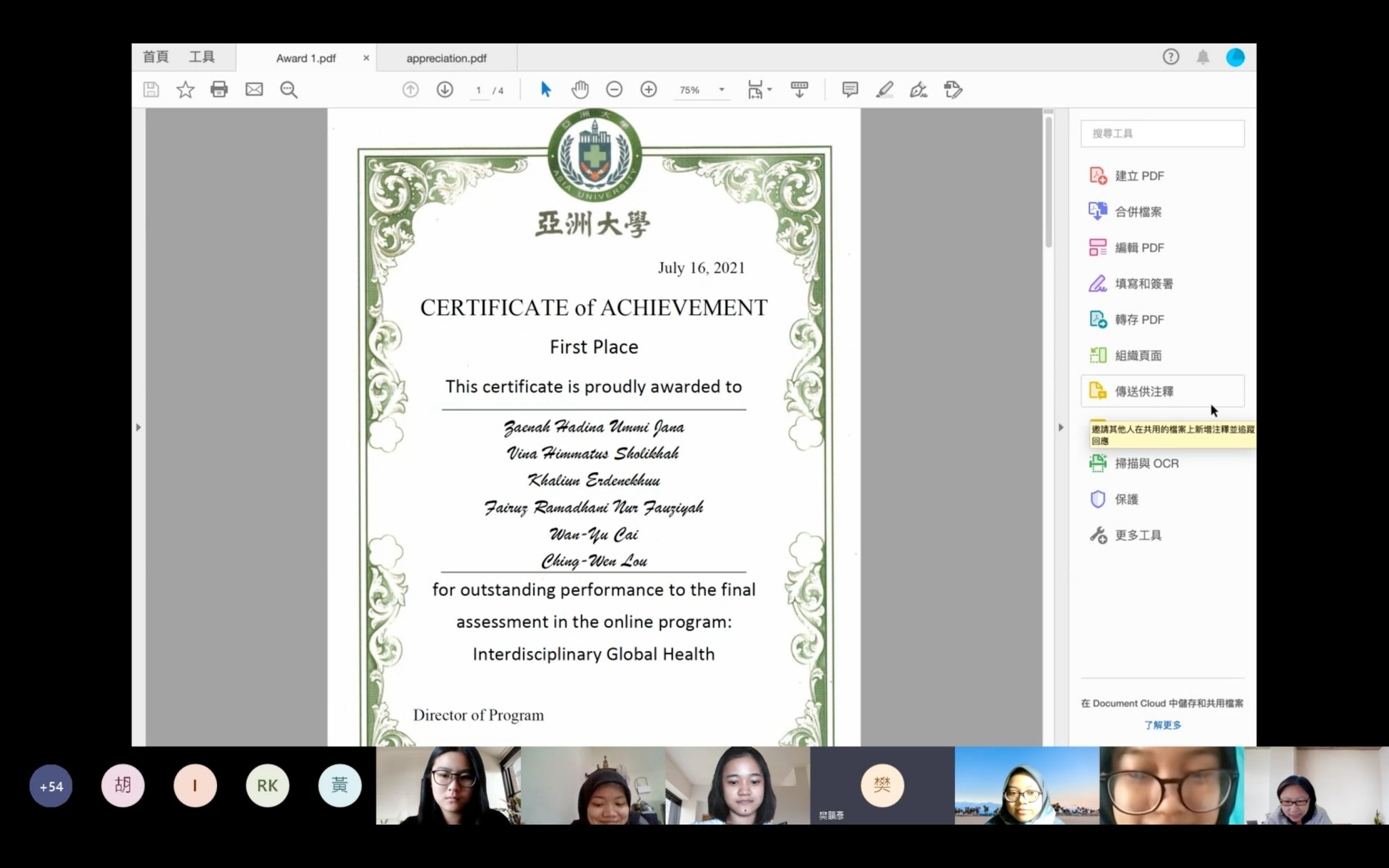The width and height of the screenshot is (1389, 868).
Task: Select the hand pan tool
Action: click(580, 90)
